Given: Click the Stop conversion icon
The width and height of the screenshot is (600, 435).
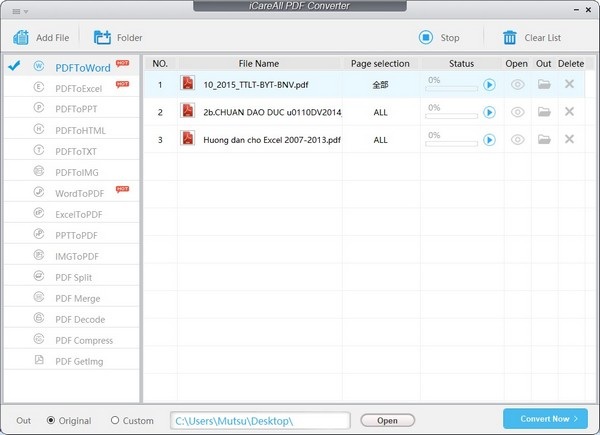Looking at the screenshot, I should point(426,37).
